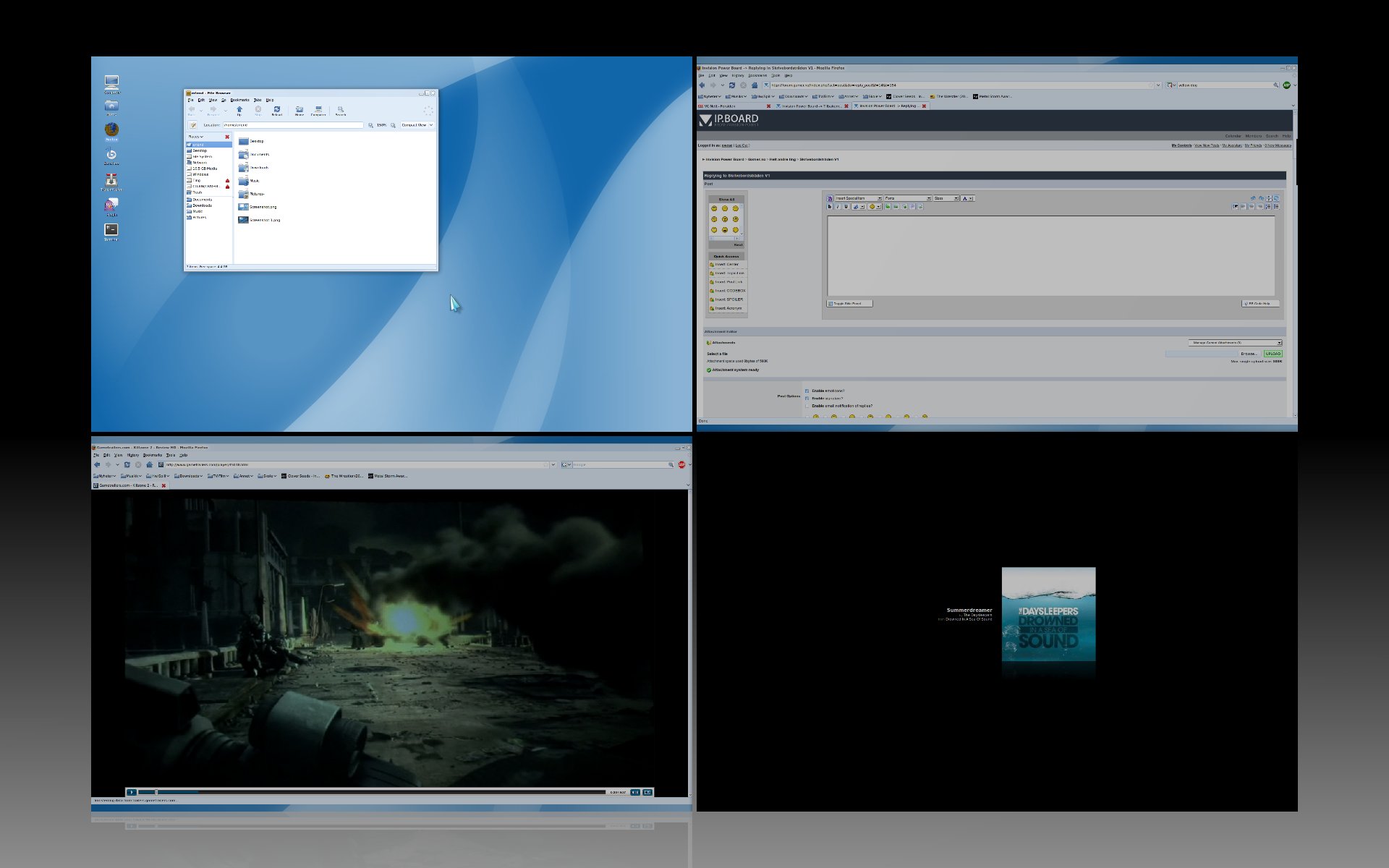
Task: Toggle Enable emoticons checkbox
Action: point(807,391)
